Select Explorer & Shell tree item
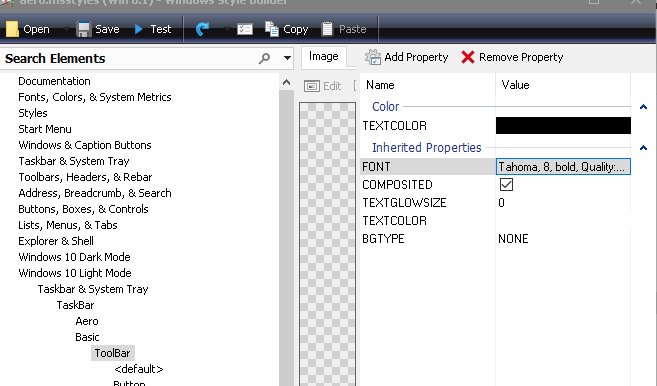This screenshot has height=386, width=657. [x=56, y=241]
